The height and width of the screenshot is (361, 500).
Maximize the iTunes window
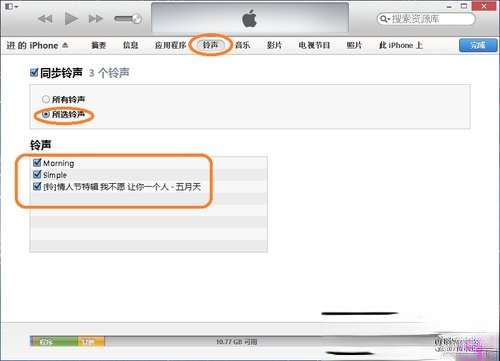click(464, 6)
